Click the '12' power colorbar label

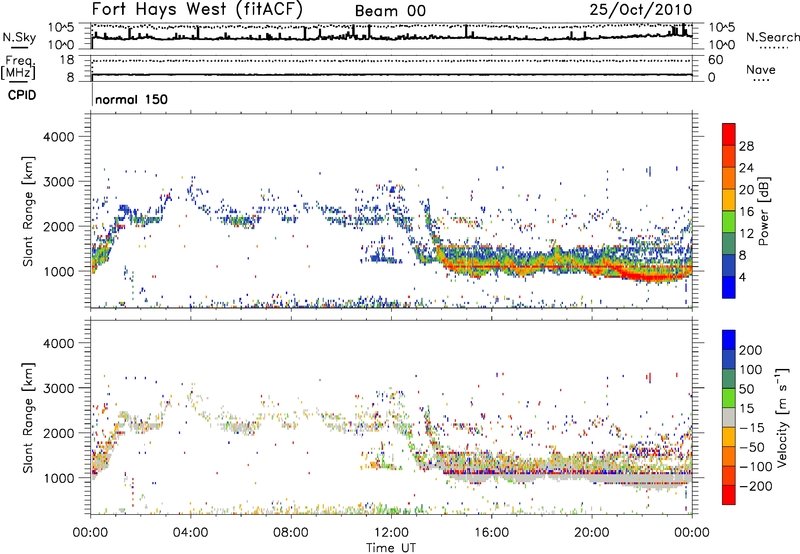[746, 234]
